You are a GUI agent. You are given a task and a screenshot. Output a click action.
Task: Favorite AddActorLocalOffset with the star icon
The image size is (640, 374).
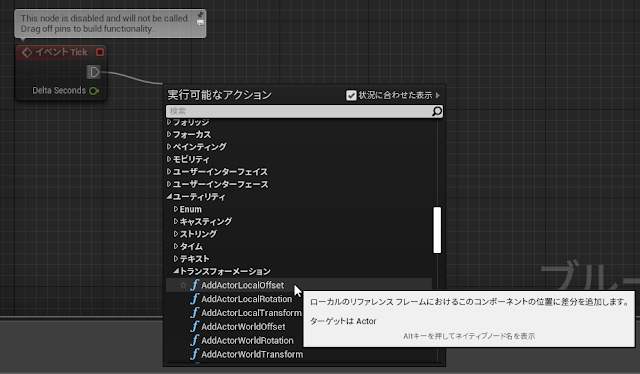point(183,285)
